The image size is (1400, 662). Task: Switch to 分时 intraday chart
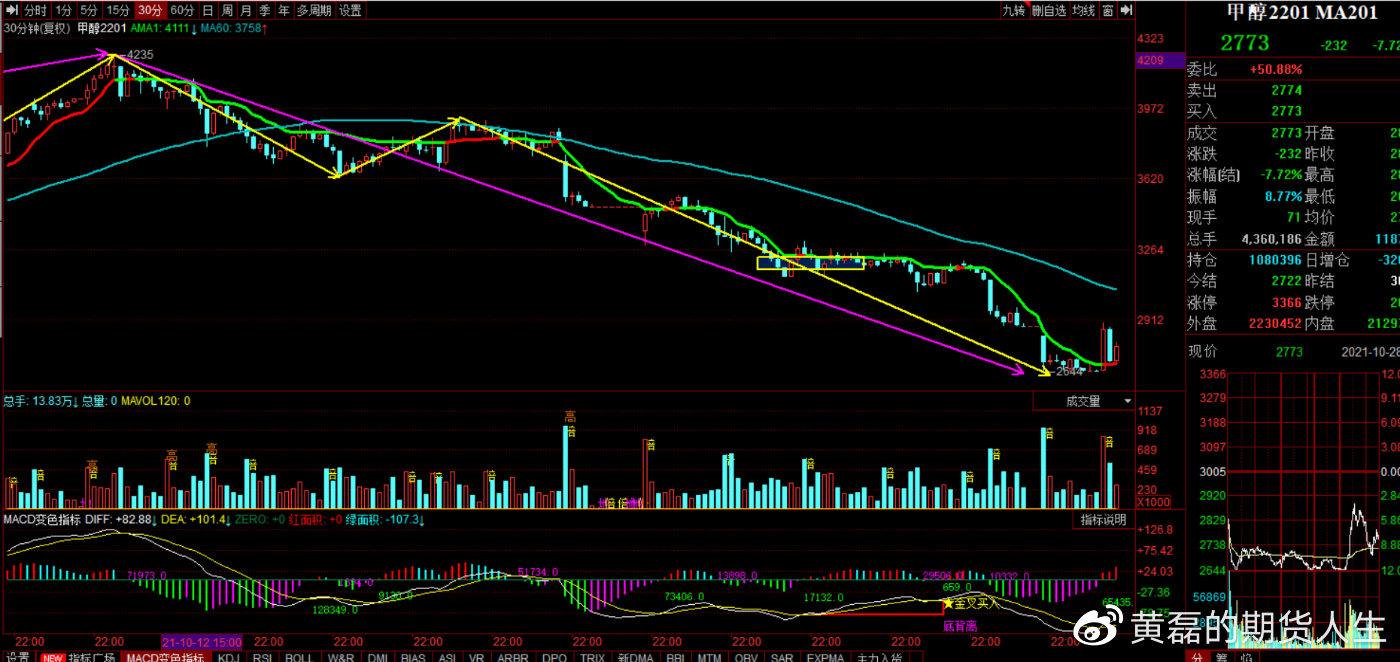tap(36, 10)
